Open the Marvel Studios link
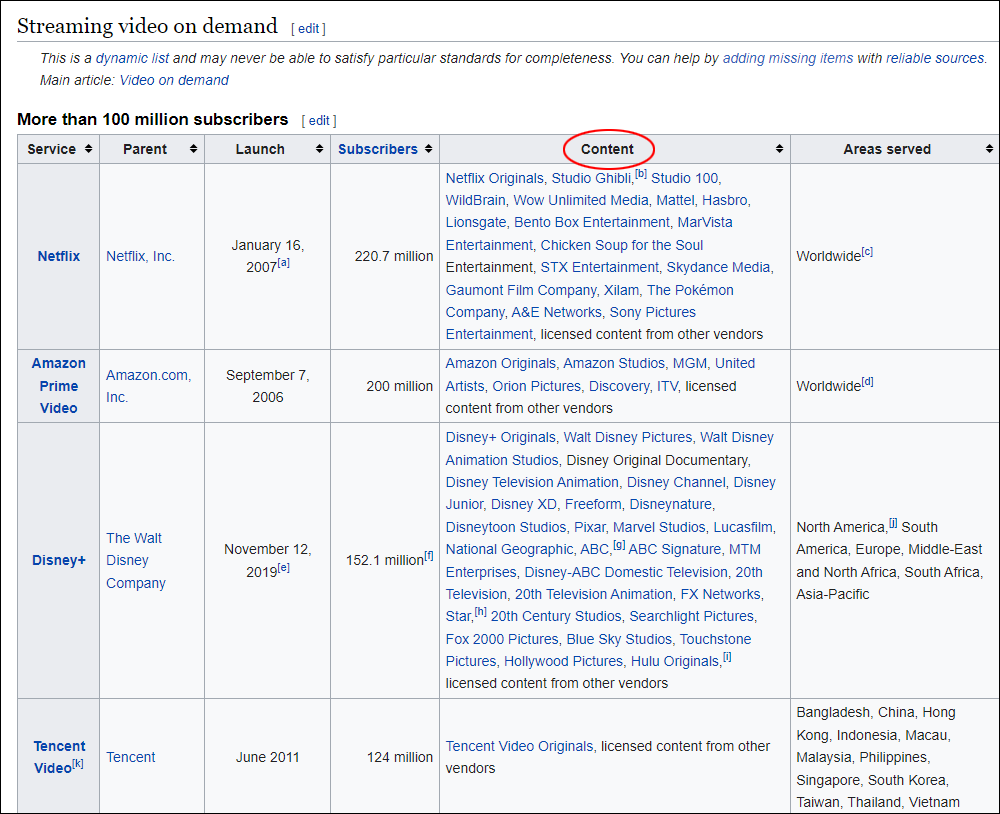 659,527
